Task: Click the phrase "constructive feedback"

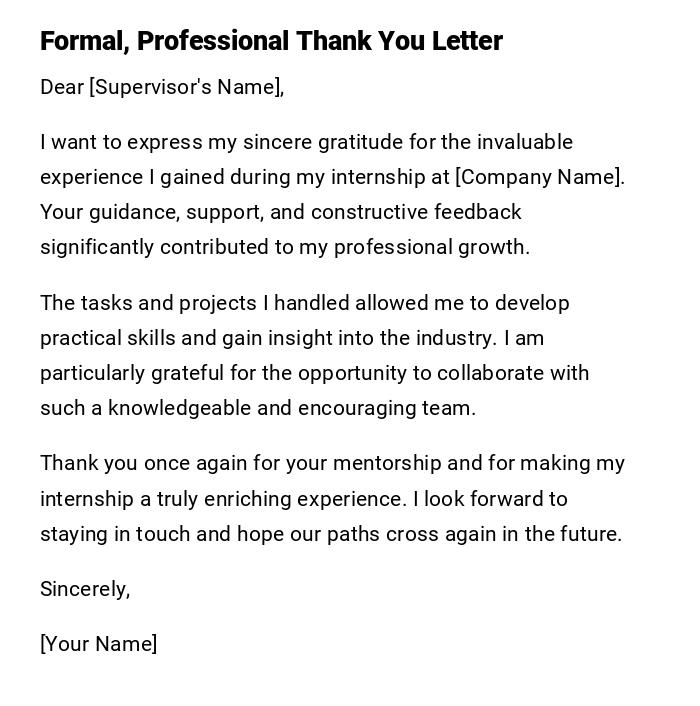Action: click(416, 213)
